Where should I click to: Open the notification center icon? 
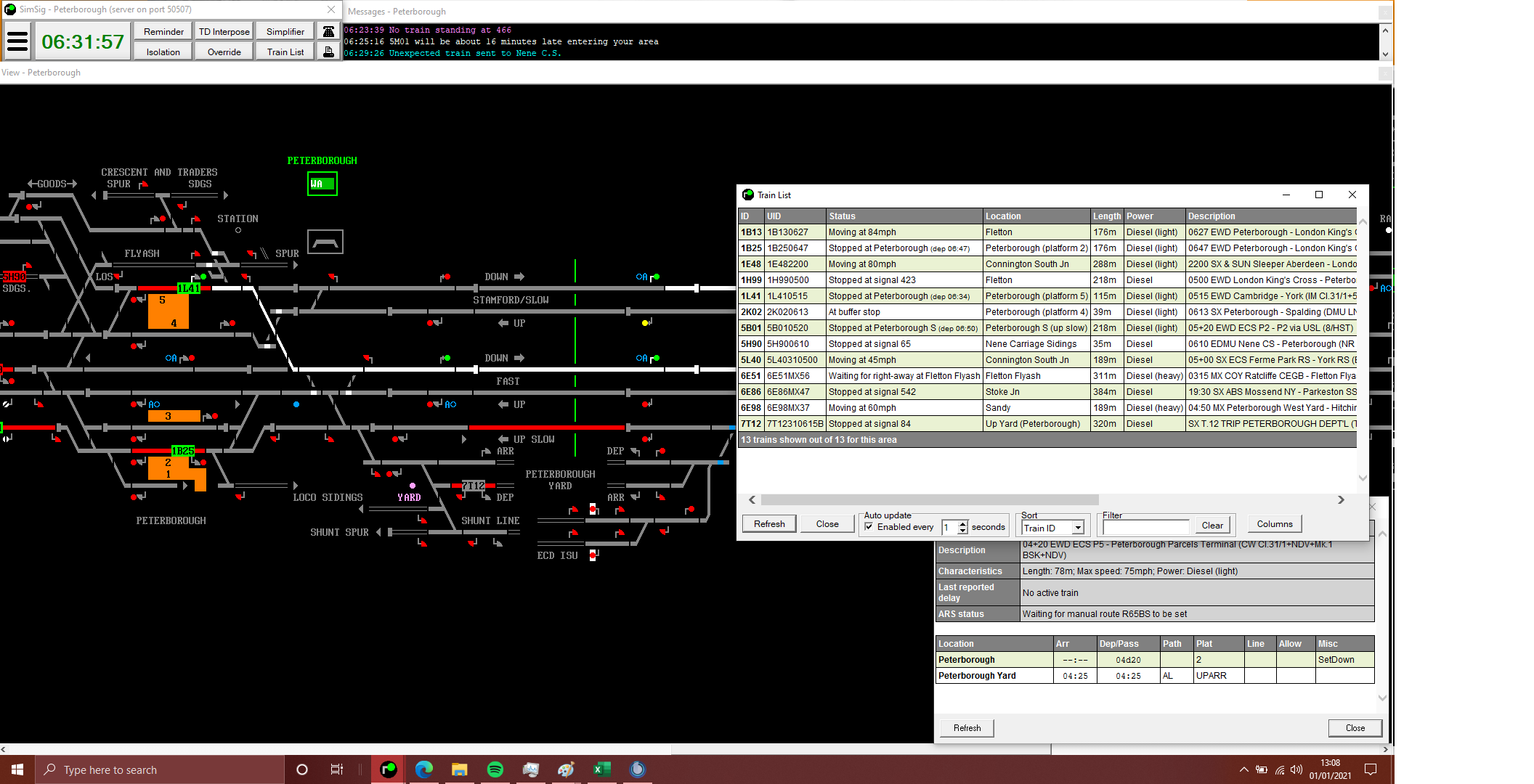point(1371,769)
